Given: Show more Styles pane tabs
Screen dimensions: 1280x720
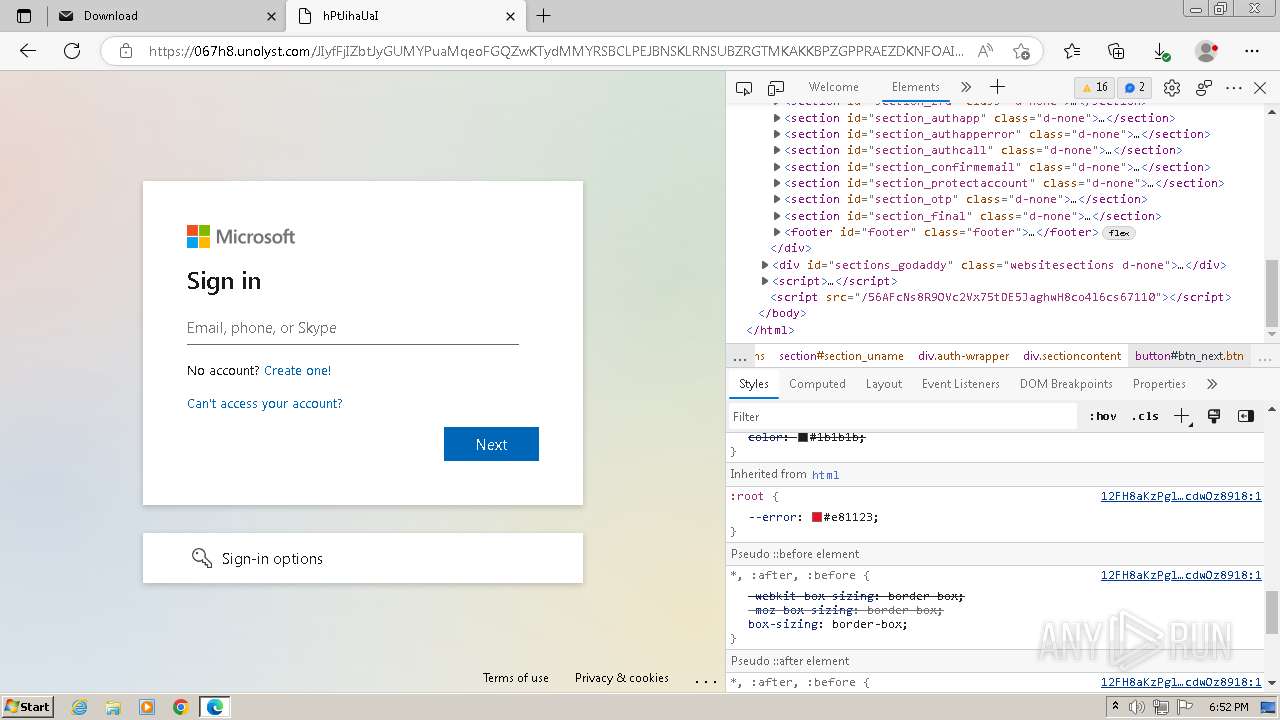Looking at the screenshot, I should pyautogui.click(x=1212, y=384).
